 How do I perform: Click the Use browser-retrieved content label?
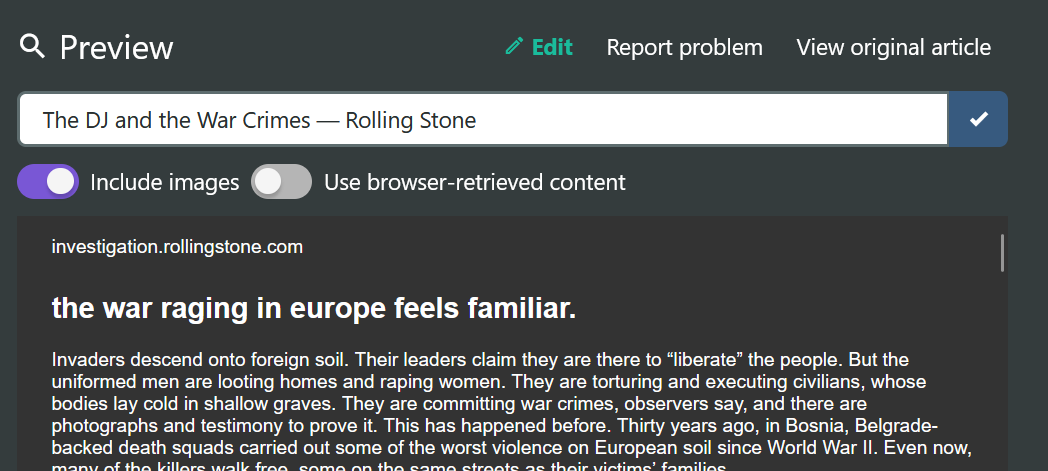[475, 182]
